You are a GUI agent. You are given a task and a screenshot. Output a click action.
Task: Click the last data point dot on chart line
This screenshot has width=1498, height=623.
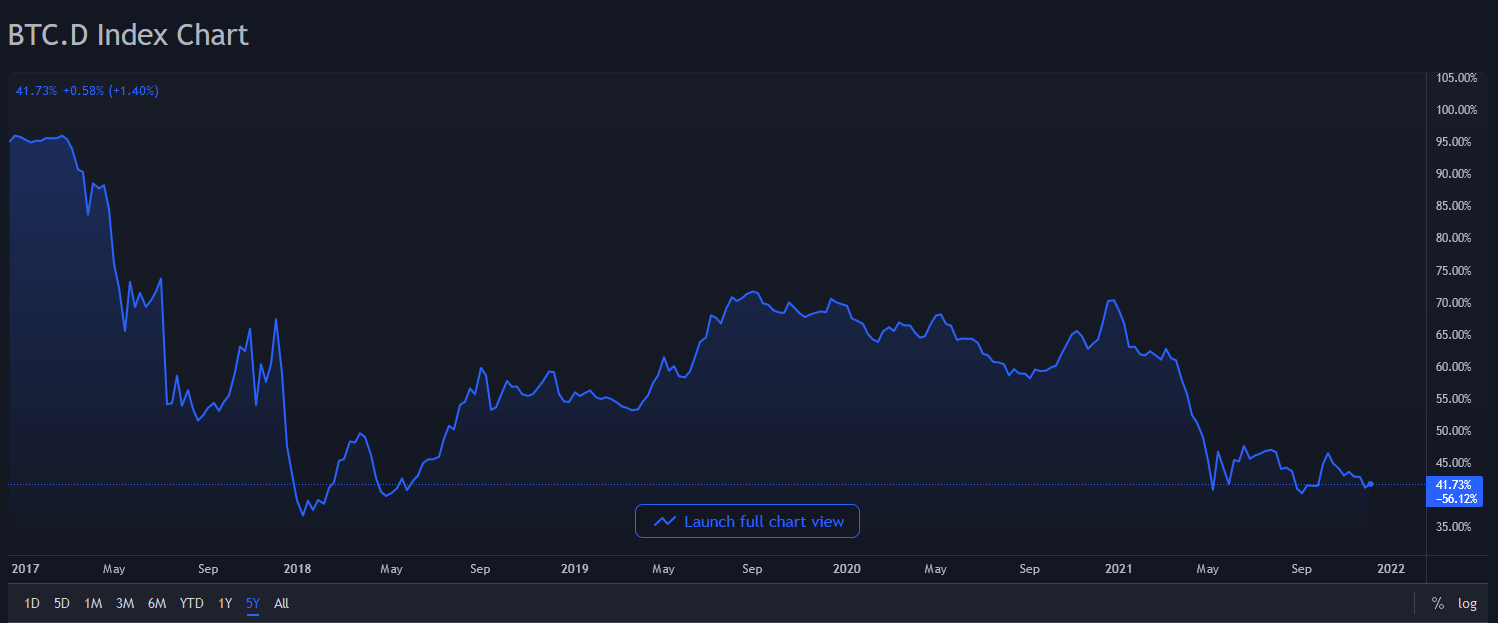(1370, 484)
